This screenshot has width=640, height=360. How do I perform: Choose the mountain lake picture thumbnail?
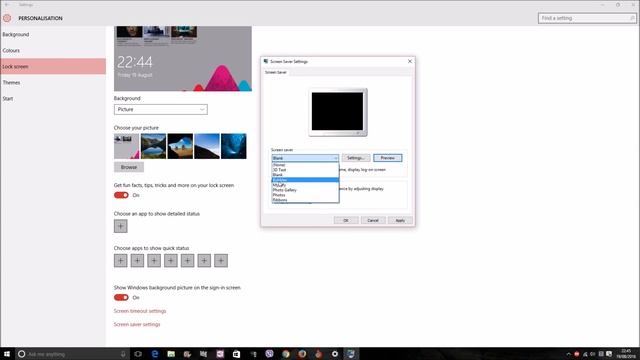(x=153, y=146)
